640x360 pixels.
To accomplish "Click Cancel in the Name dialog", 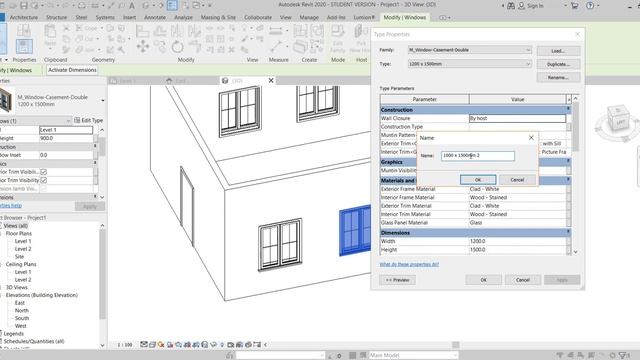I will 517,180.
